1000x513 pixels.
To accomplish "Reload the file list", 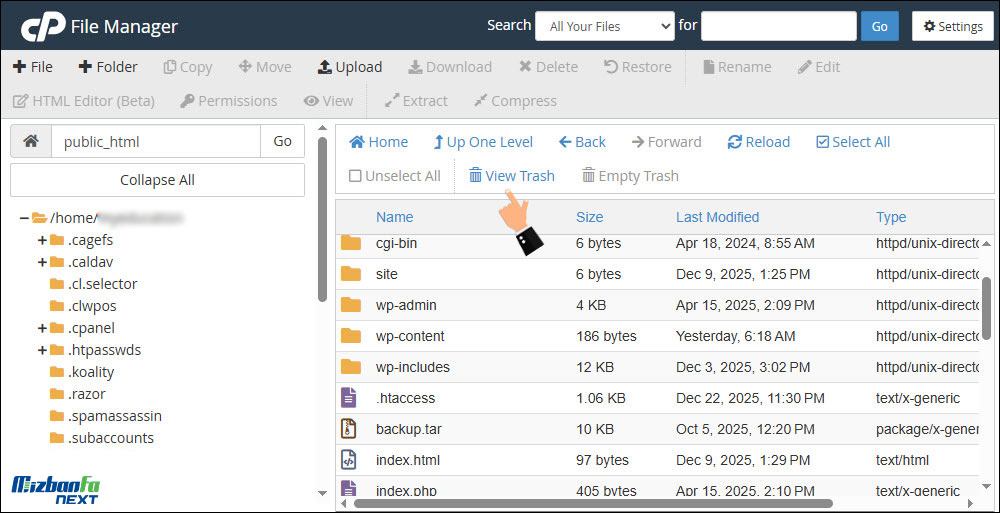I will (x=758, y=142).
